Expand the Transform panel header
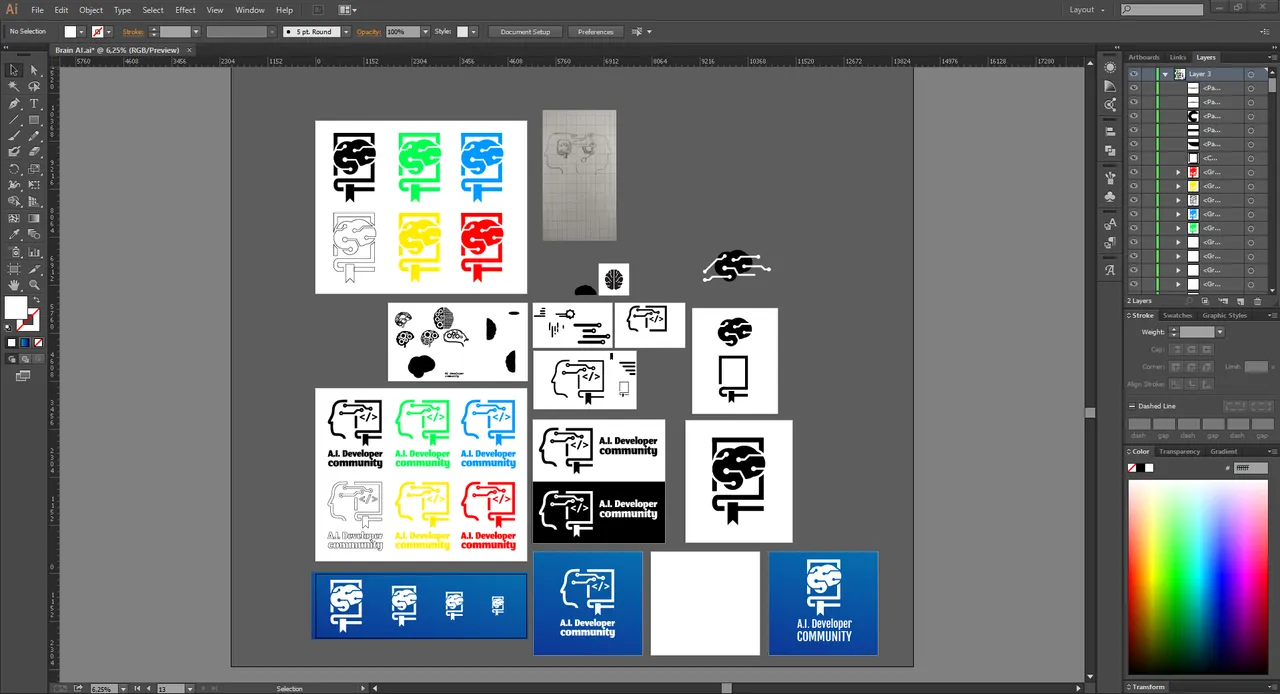 pyautogui.click(x=1148, y=687)
